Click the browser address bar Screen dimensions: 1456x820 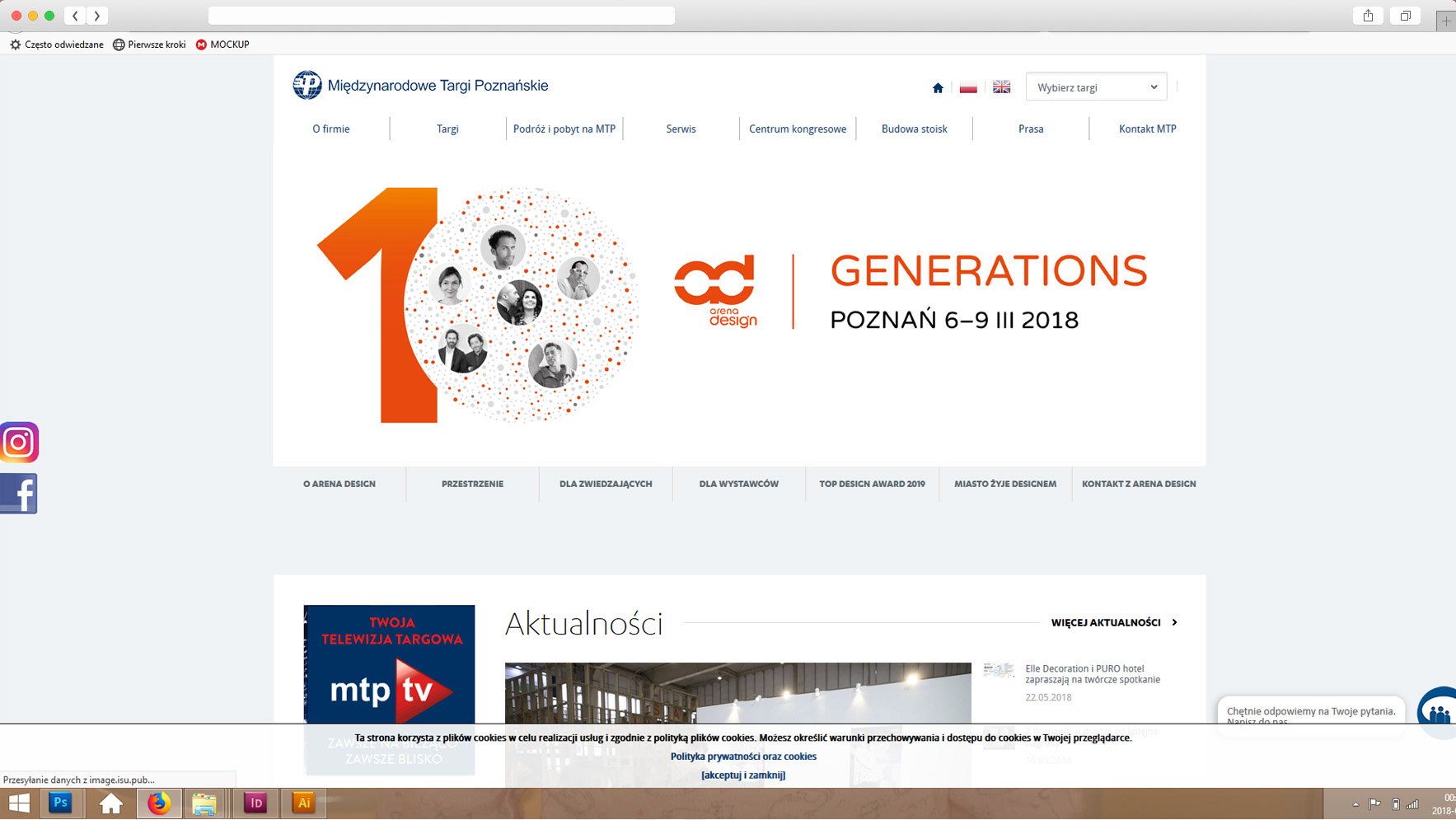[x=442, y=16]
